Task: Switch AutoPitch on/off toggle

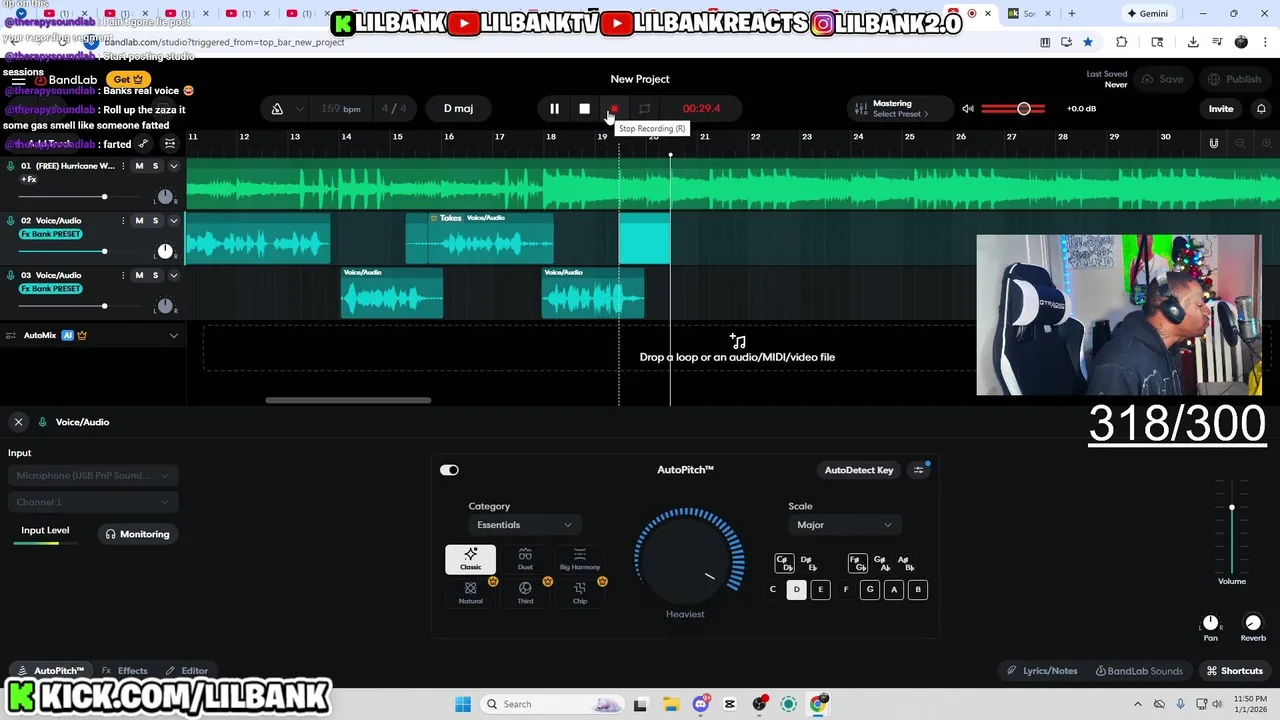Action: point(449,470)
